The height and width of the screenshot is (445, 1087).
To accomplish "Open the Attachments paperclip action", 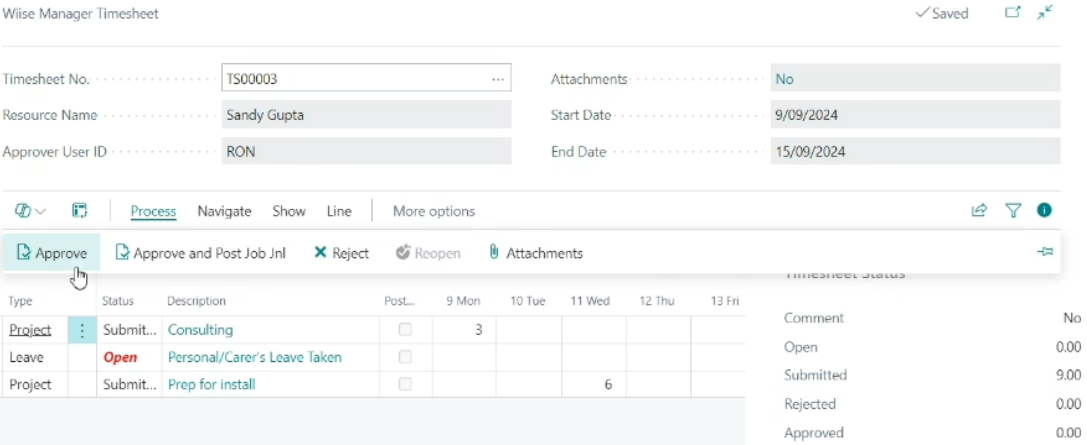I will click(x=535, y=253).
